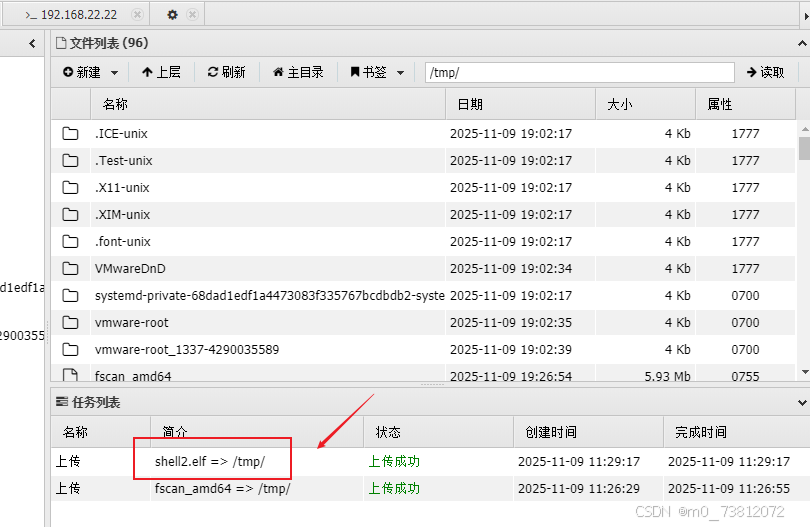The image size is (810, 527).
Task: Open the 书签 dropdown arrow
Action: (400, 73)
